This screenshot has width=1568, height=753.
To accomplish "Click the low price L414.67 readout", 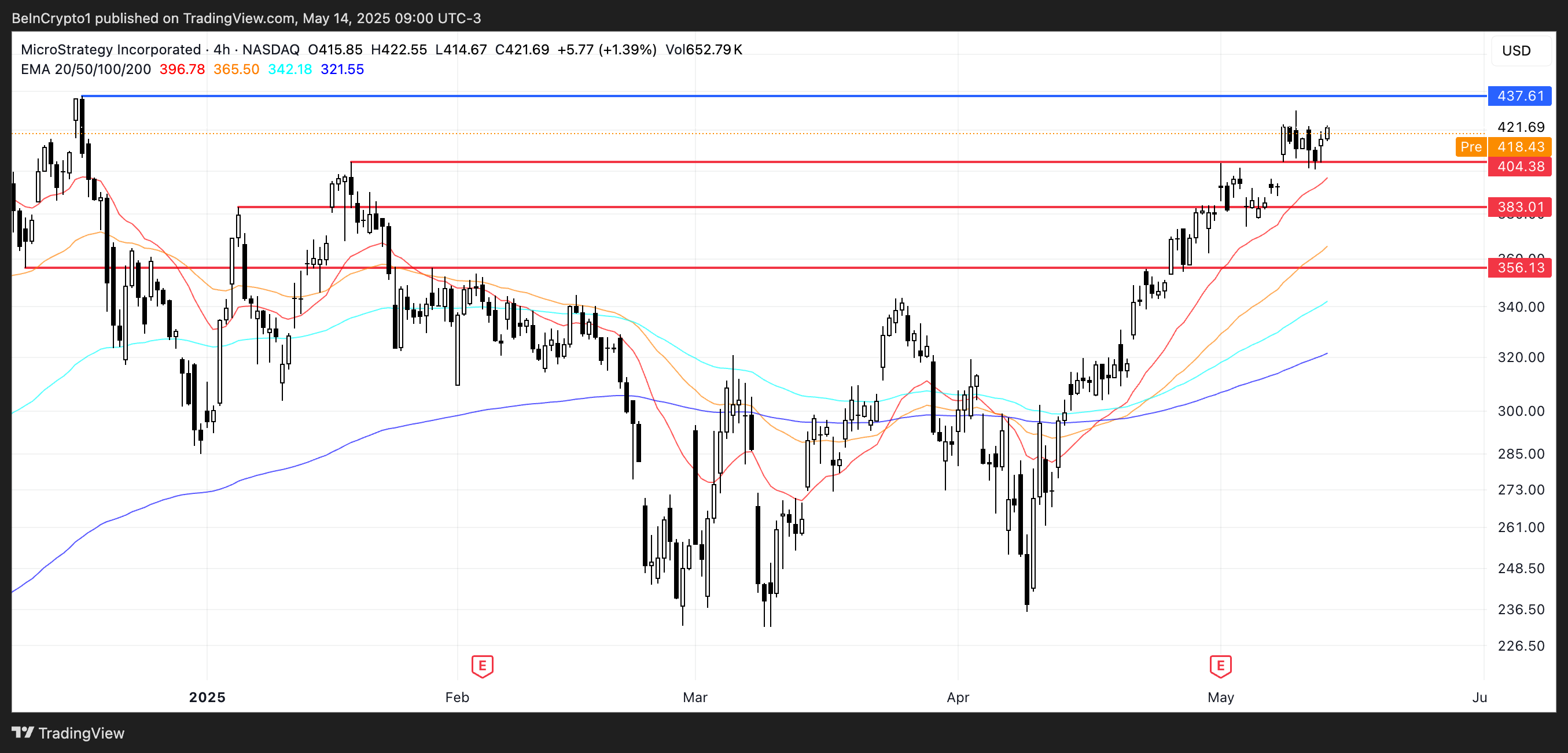I will pyautogui.click(x=461, y=49).
